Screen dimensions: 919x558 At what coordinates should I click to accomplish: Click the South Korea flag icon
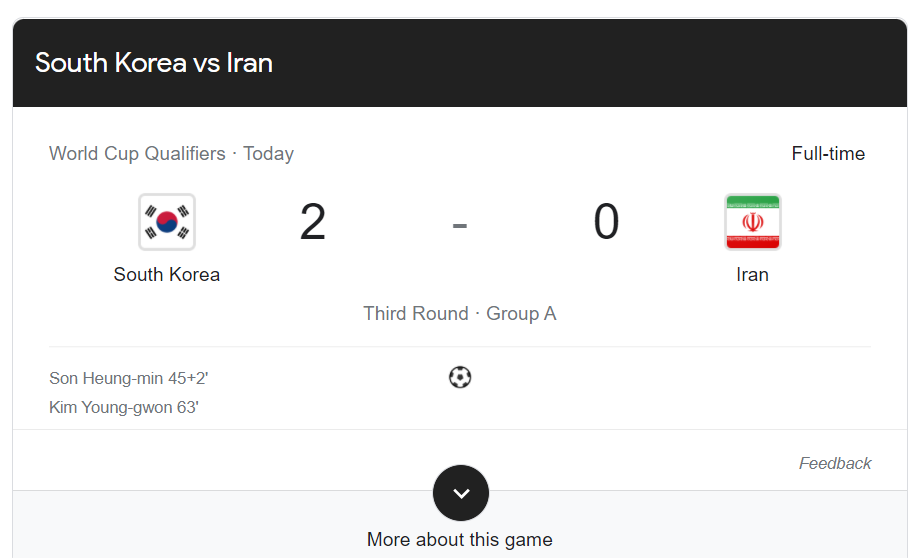[167, 222]
